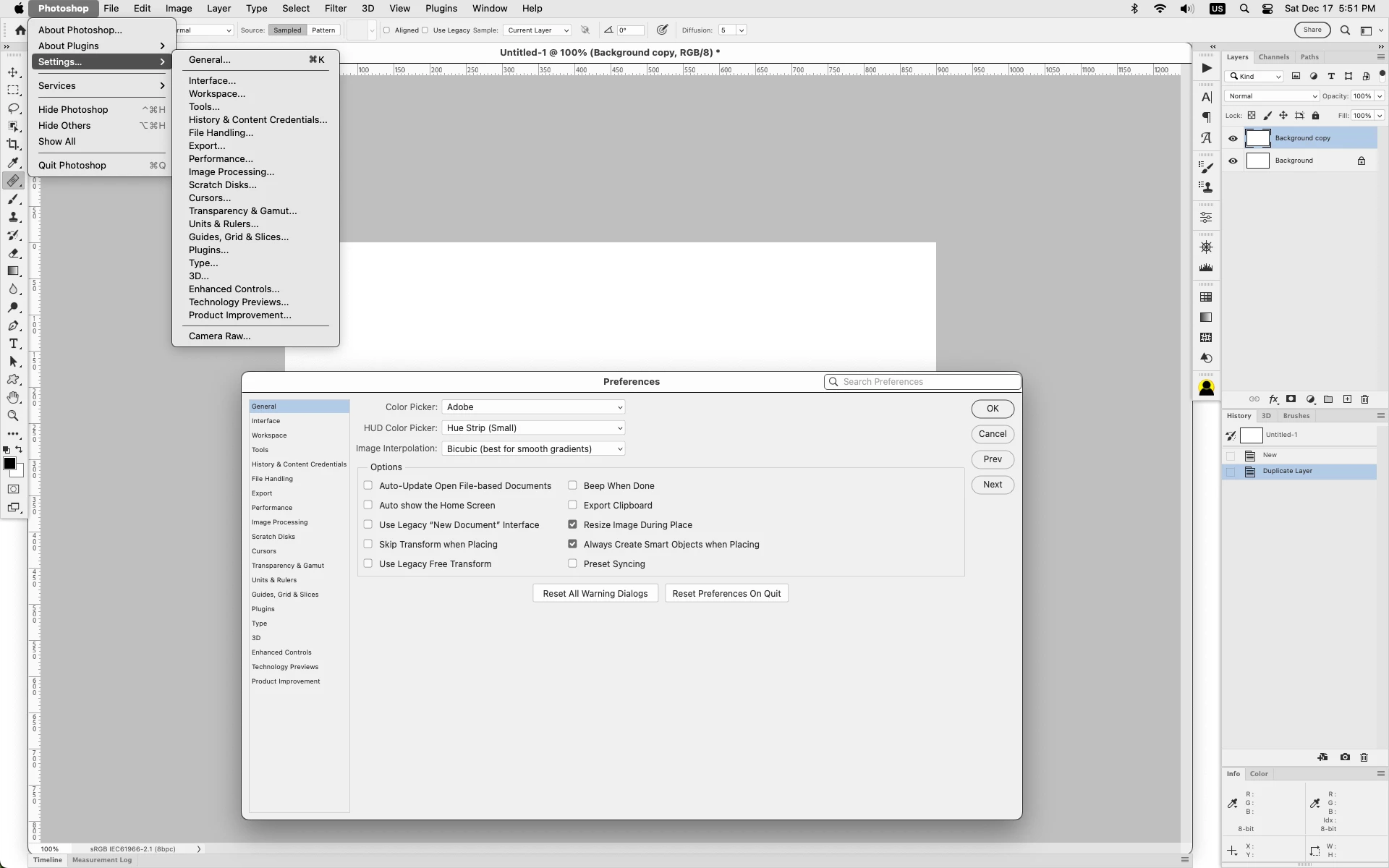The image size is (1389, 868).
Task: Uncheck Resize Image During Place
Action: [572, 524]
